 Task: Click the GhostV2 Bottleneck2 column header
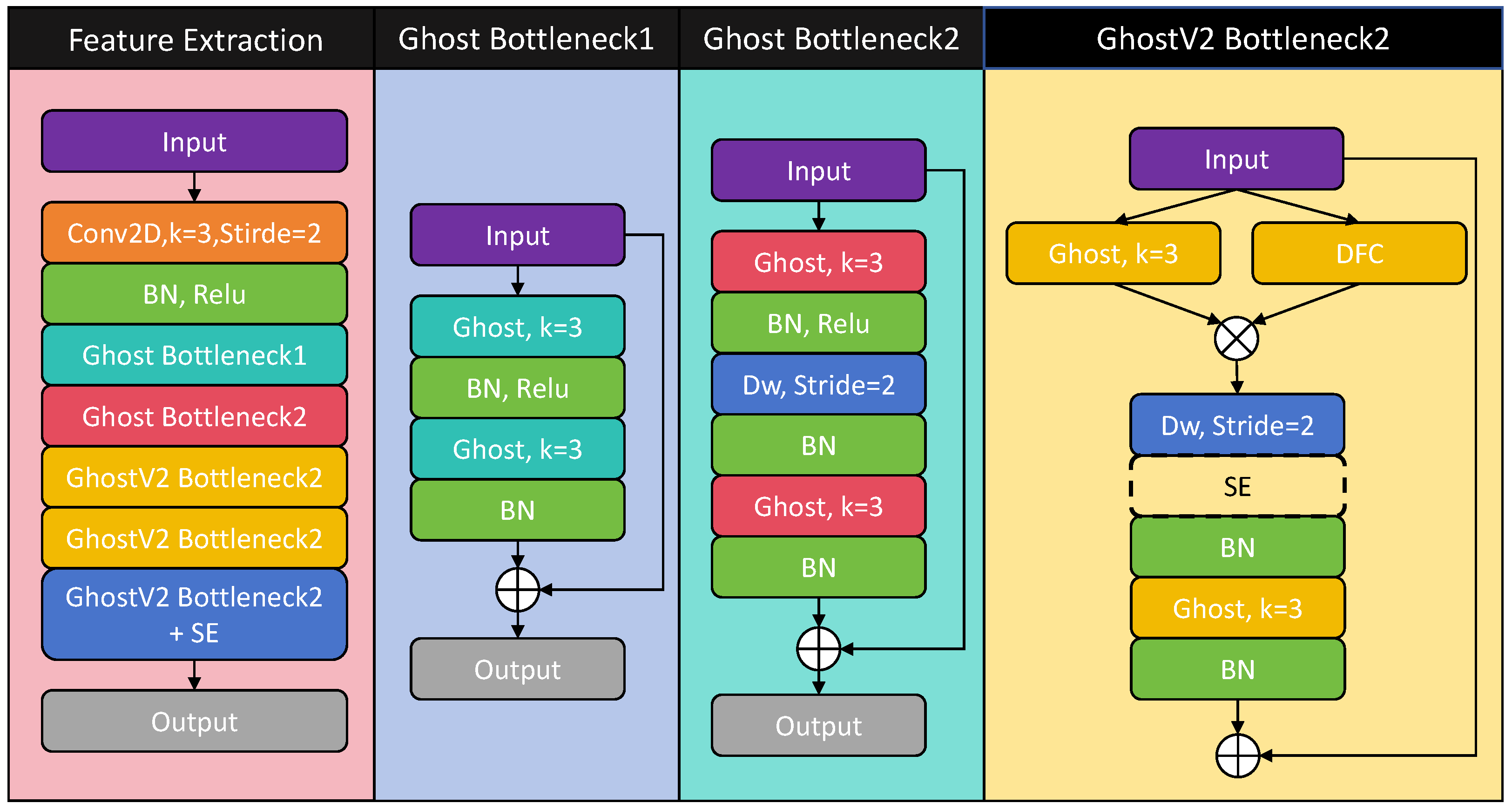click(1242, 39)
